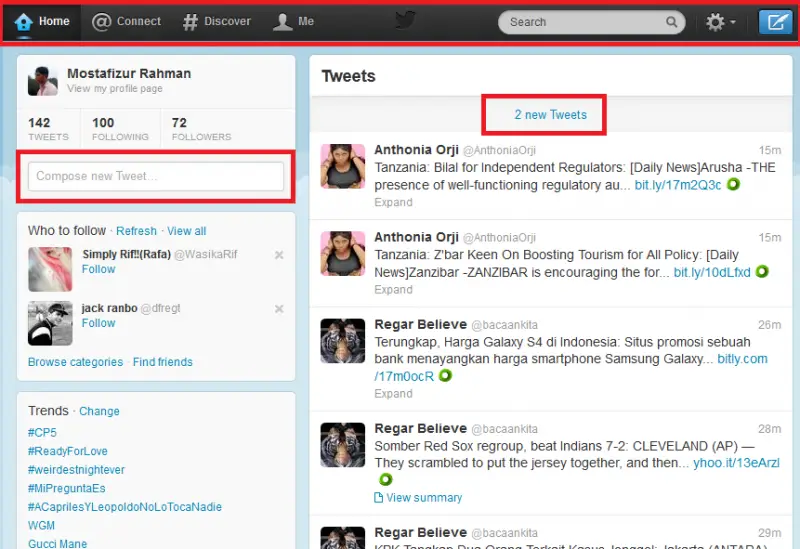
Task: Open the bitly.com/17m0ocR link
Action: [x=742, y=359]
